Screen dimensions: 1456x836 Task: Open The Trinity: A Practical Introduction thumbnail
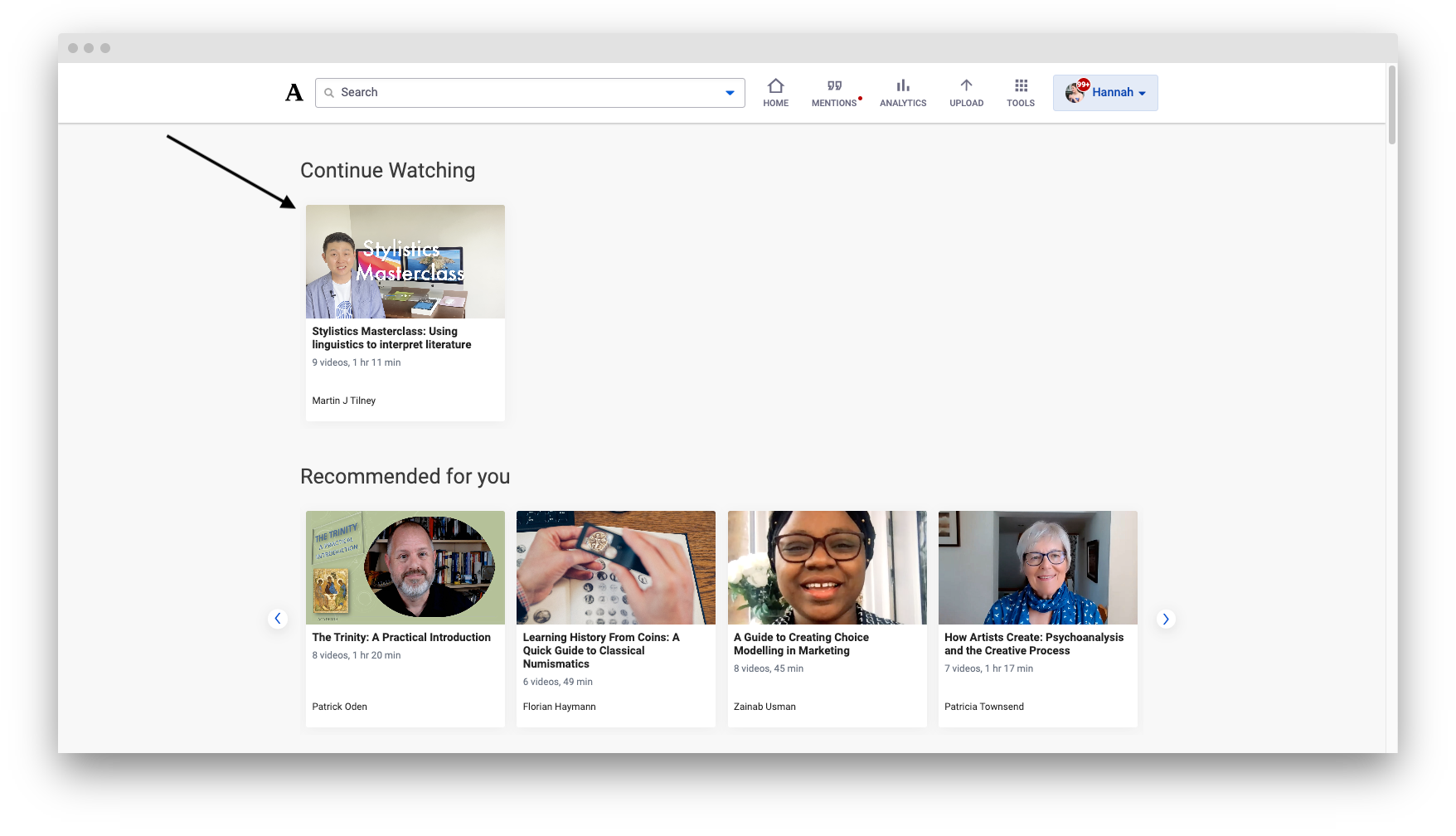[405, 567]
